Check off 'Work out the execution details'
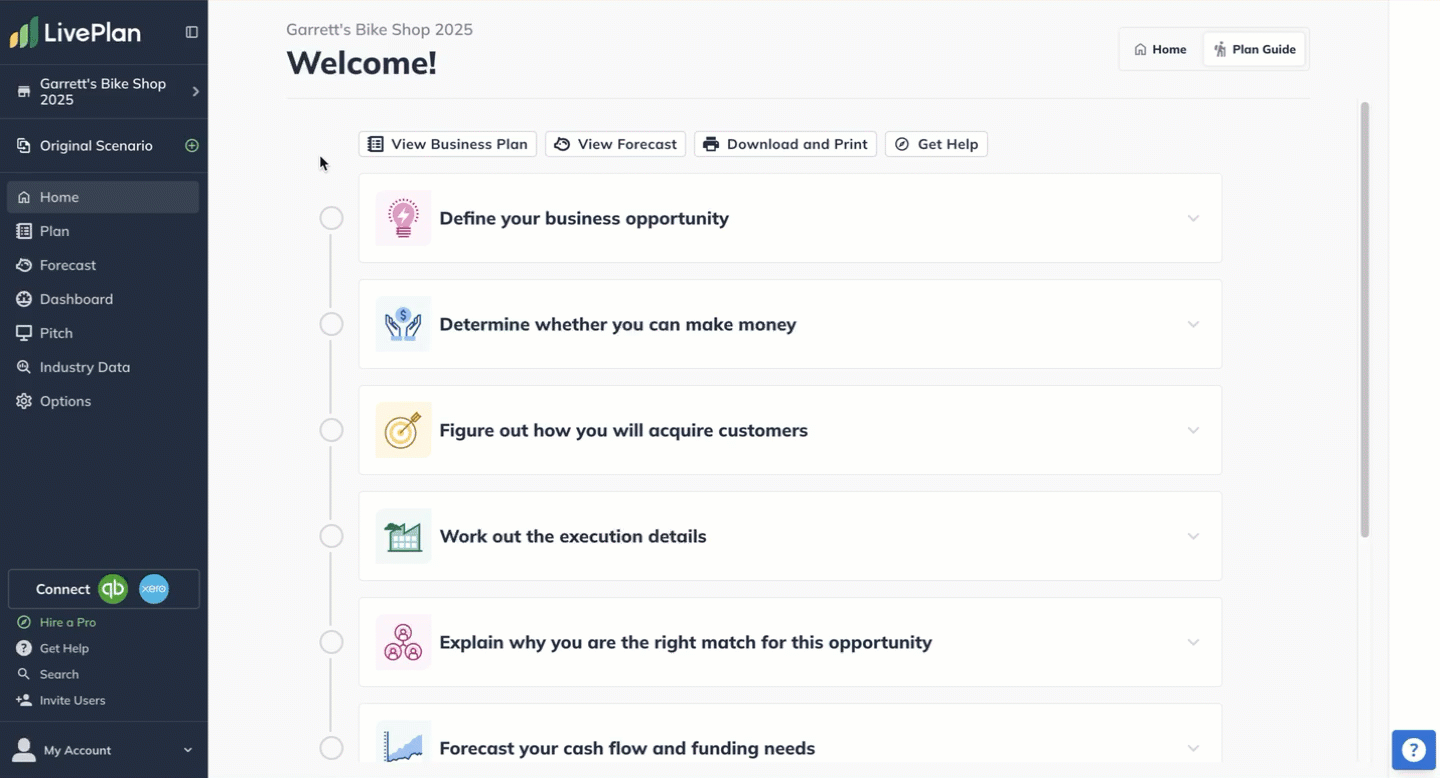This screenshot has width=1440, height=778. click(331, 535)
